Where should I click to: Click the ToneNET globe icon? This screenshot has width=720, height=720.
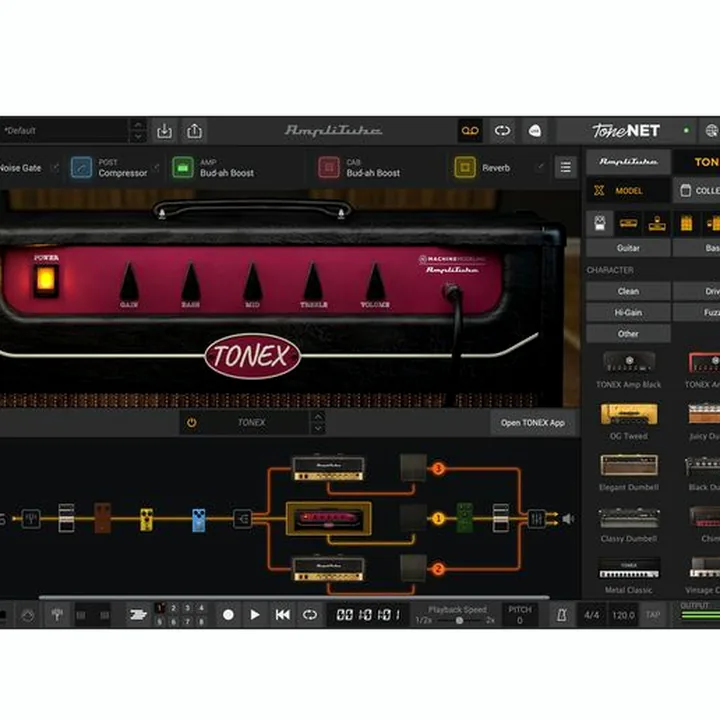coord(711,131)
